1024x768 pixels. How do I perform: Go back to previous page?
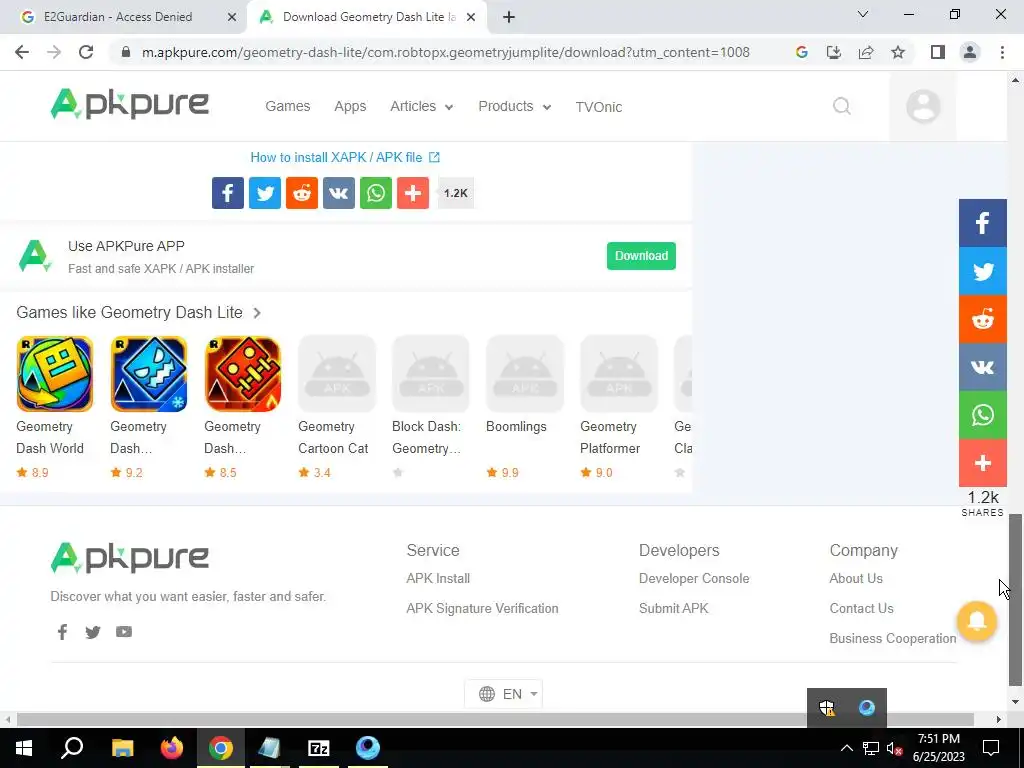(22, 52)
